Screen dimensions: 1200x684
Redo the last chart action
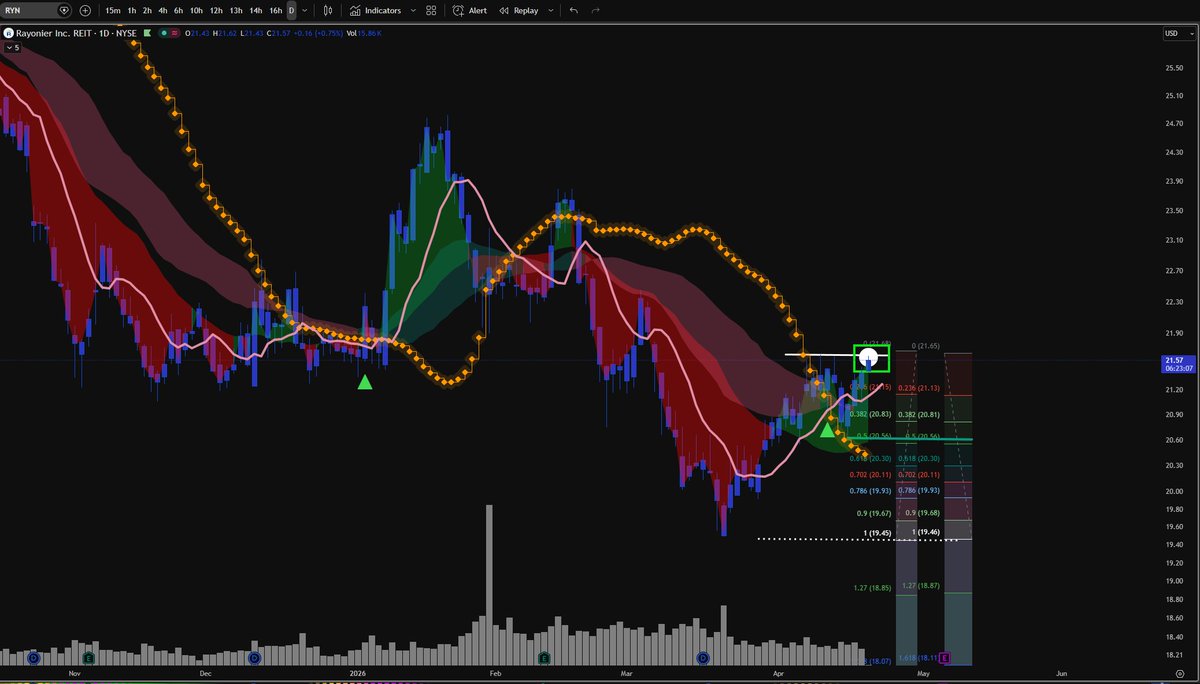596,10
